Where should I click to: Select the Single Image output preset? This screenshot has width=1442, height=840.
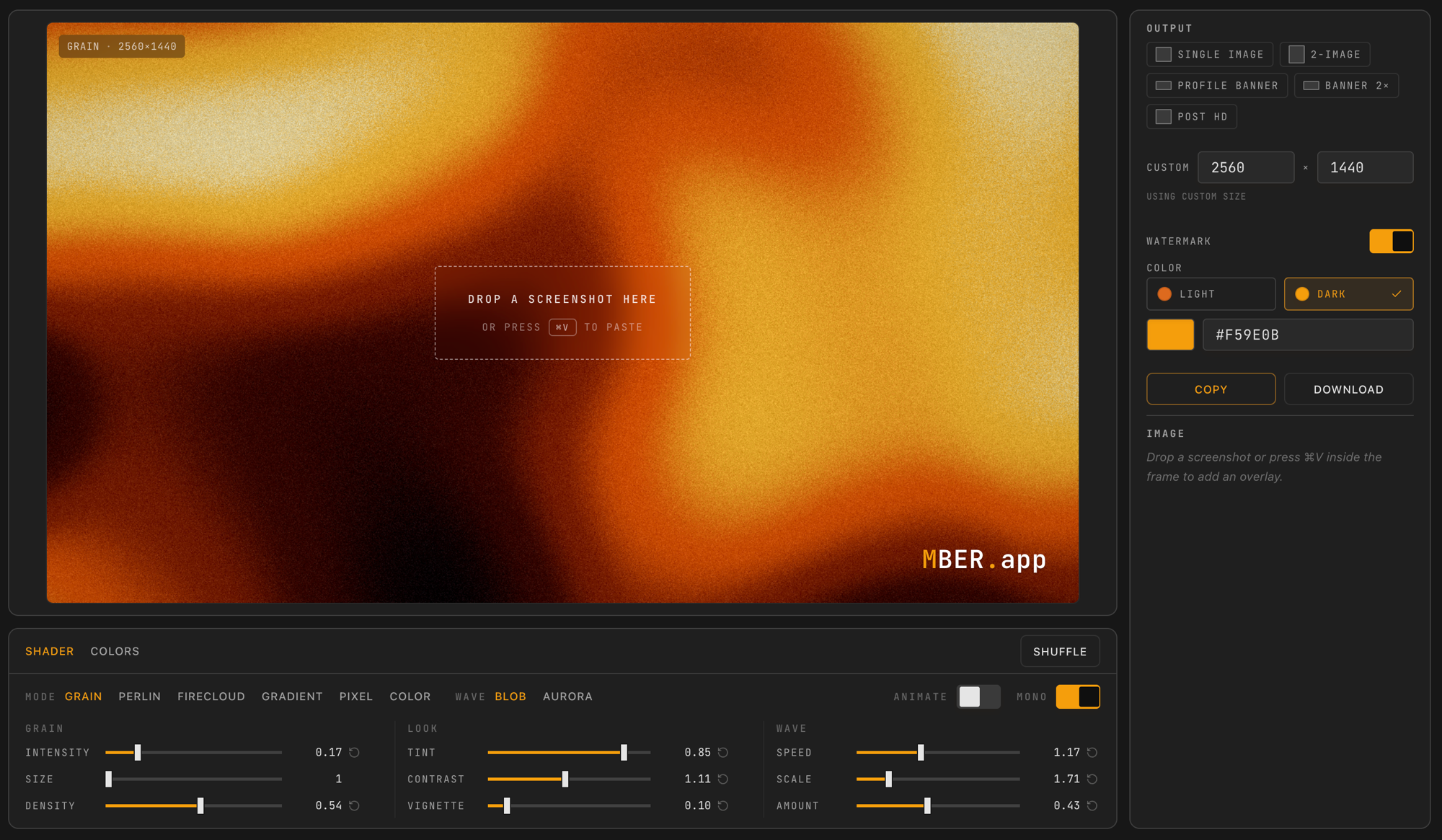point(1209,54)
